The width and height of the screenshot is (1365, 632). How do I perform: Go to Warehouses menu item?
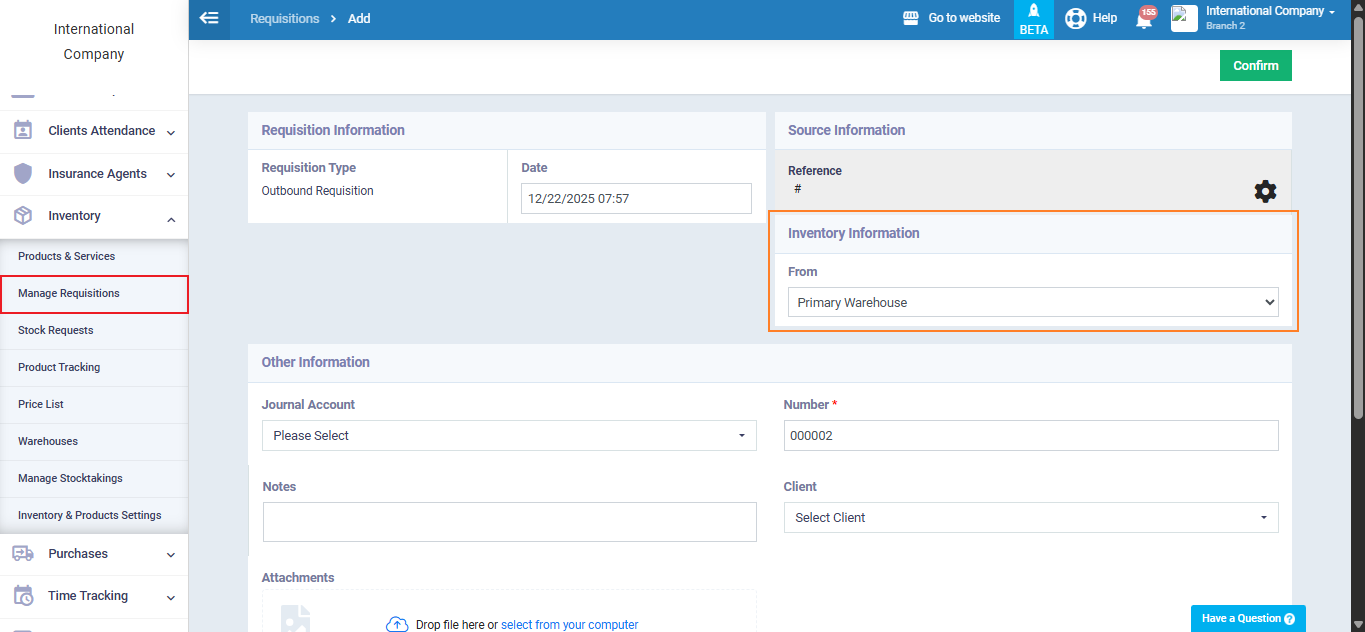tap(48, 441)
